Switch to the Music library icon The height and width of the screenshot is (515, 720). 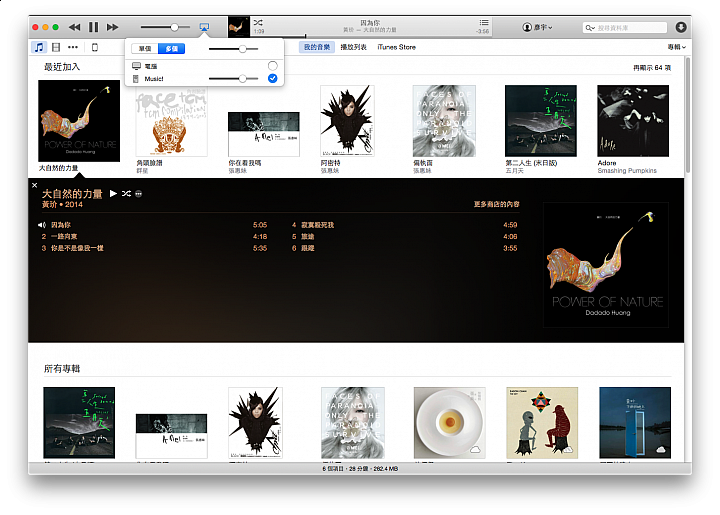point(39,47)
